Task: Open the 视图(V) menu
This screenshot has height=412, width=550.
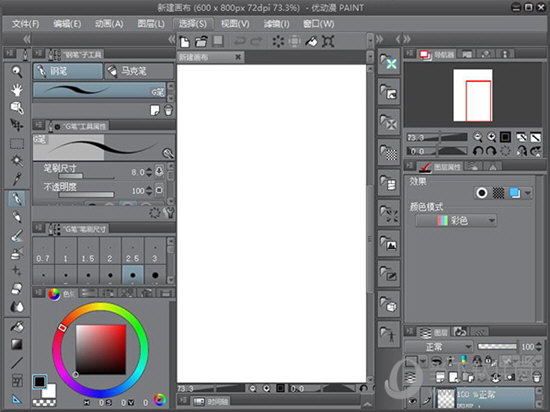Action: (x=235, y=24)
